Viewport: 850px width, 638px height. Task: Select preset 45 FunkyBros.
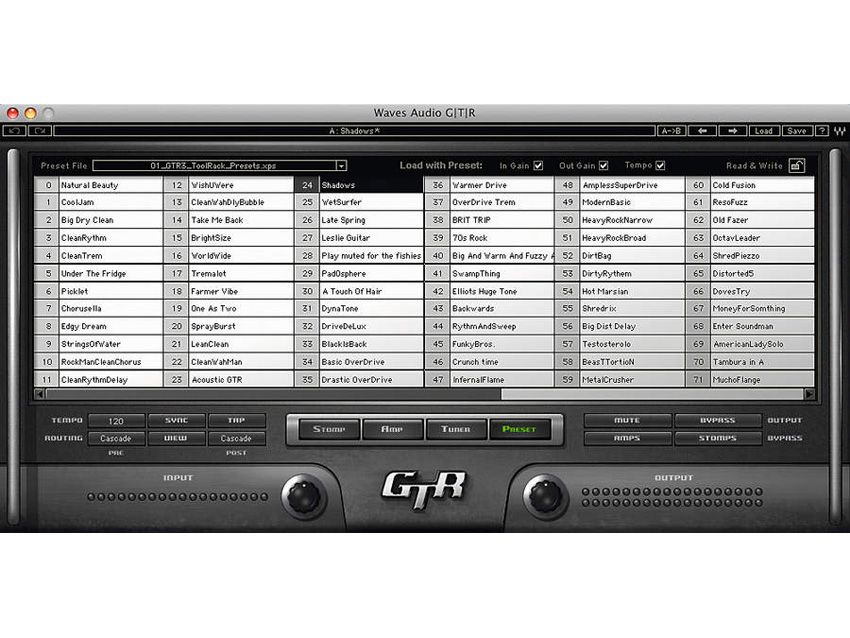(489, 344)
